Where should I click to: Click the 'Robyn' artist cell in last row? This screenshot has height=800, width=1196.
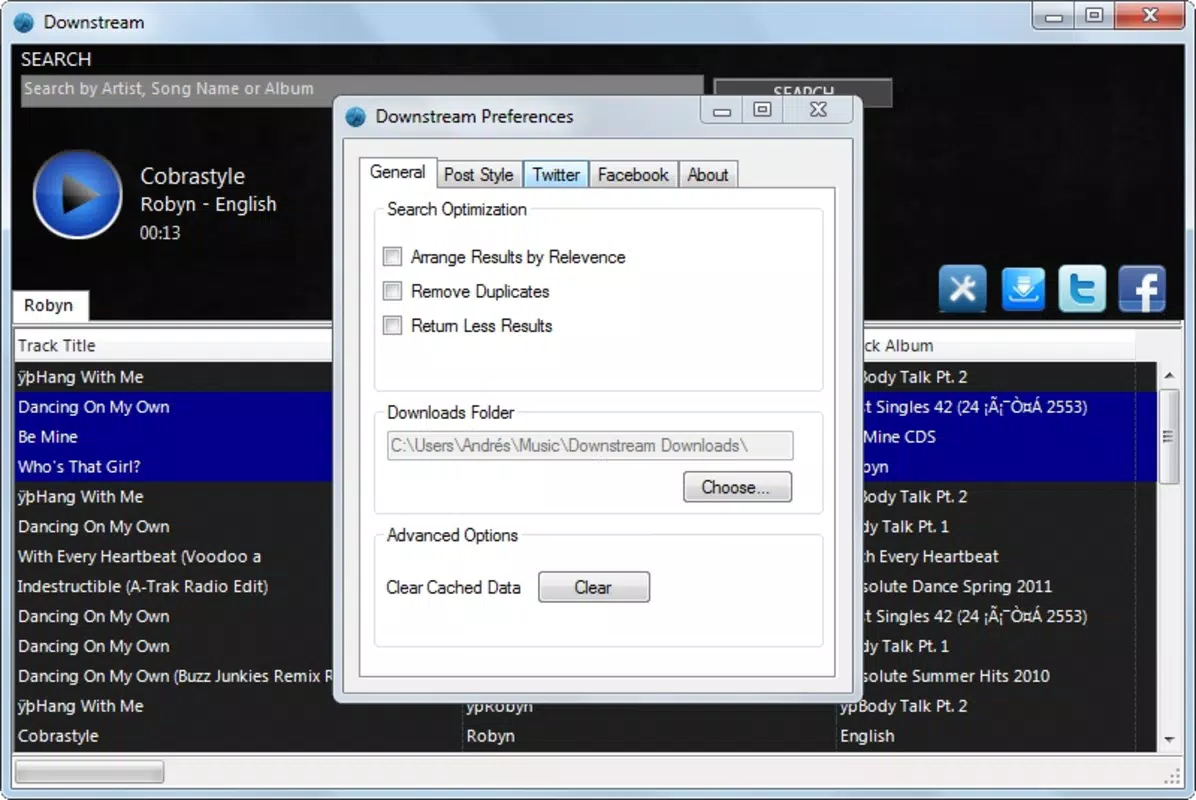[650, 735]
